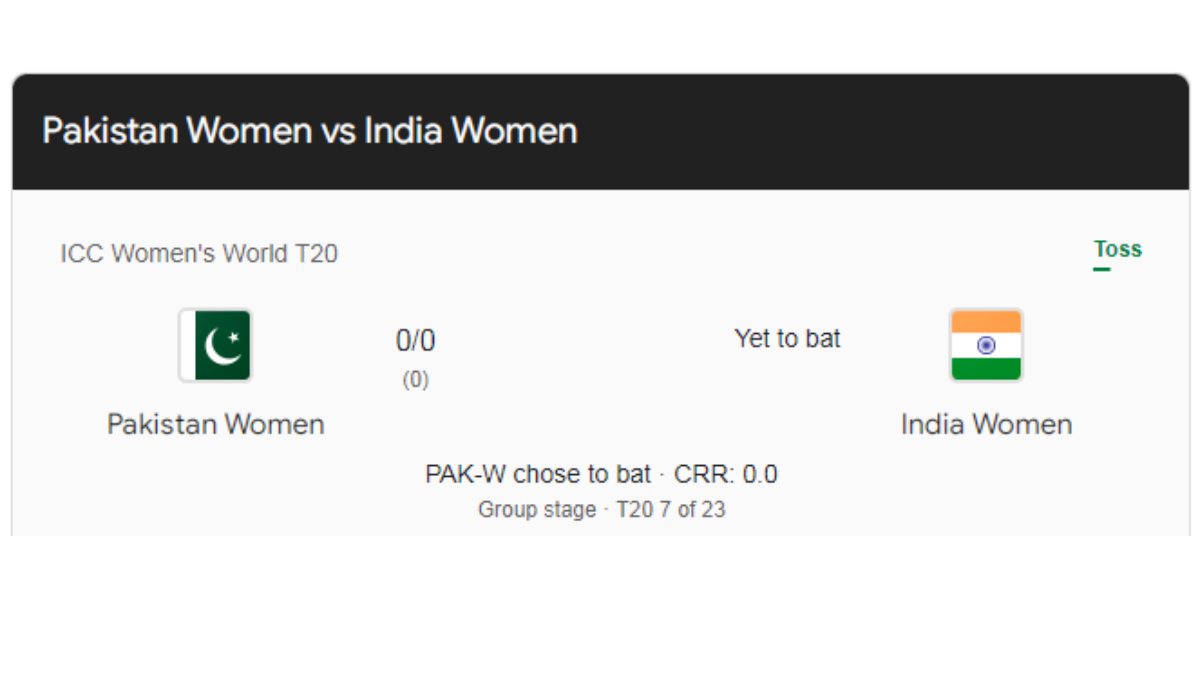Select the Pakistan Women team name
The width and height of the screenshot is (1200, 675).
pos(216,424)
